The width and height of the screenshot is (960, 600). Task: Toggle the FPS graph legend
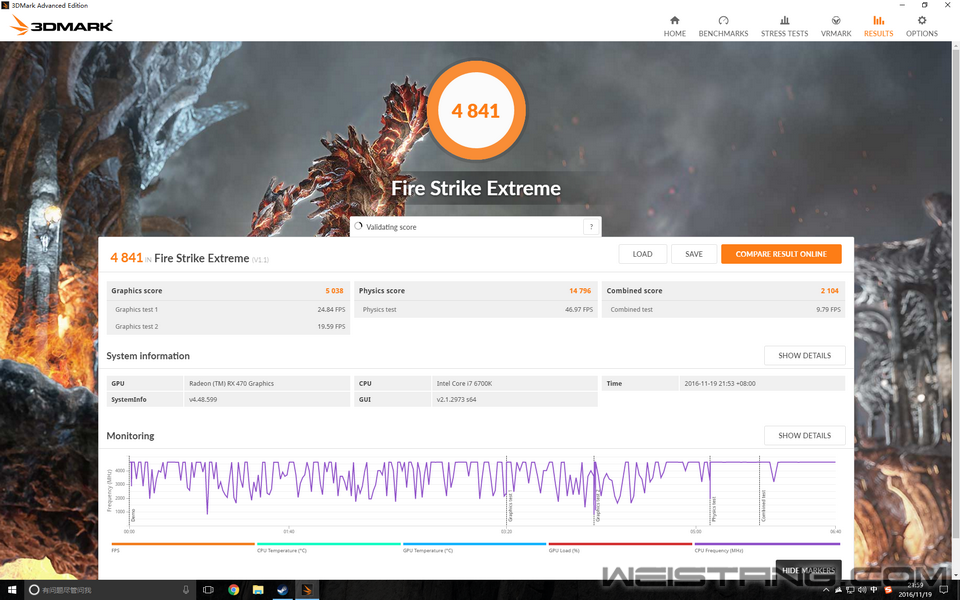pyautogui.click(x=117, y=549)
